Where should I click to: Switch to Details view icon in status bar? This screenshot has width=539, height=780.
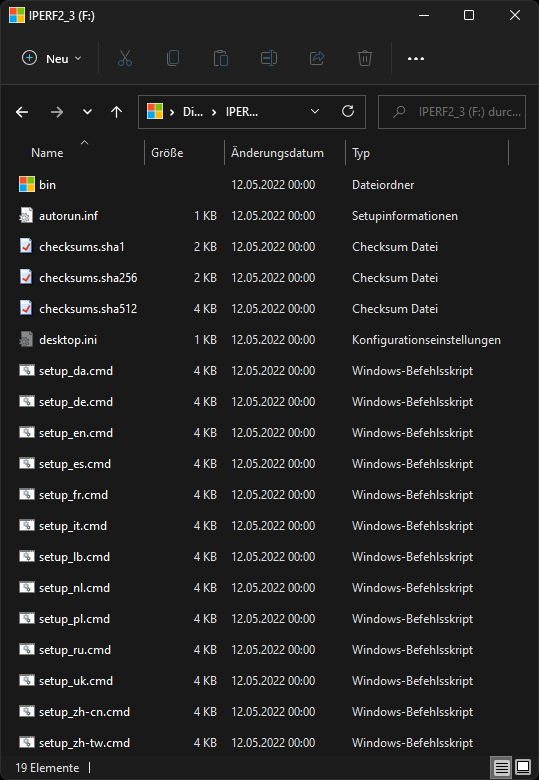pos(501,768)
